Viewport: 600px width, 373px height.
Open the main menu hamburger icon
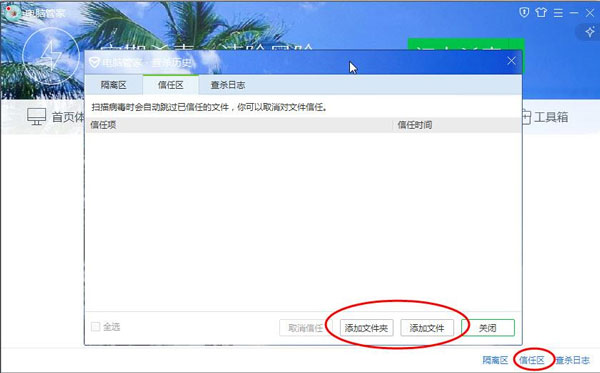click(x=558, y=13)
